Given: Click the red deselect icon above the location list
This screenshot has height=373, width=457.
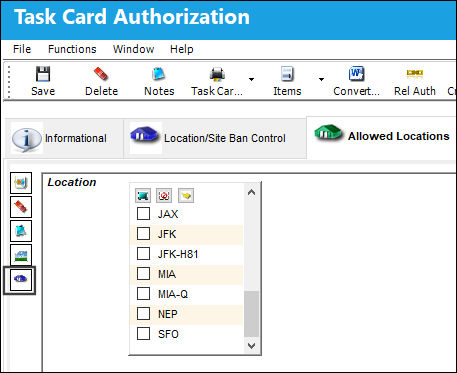Looking at the screenshot, I should point(164,195).
